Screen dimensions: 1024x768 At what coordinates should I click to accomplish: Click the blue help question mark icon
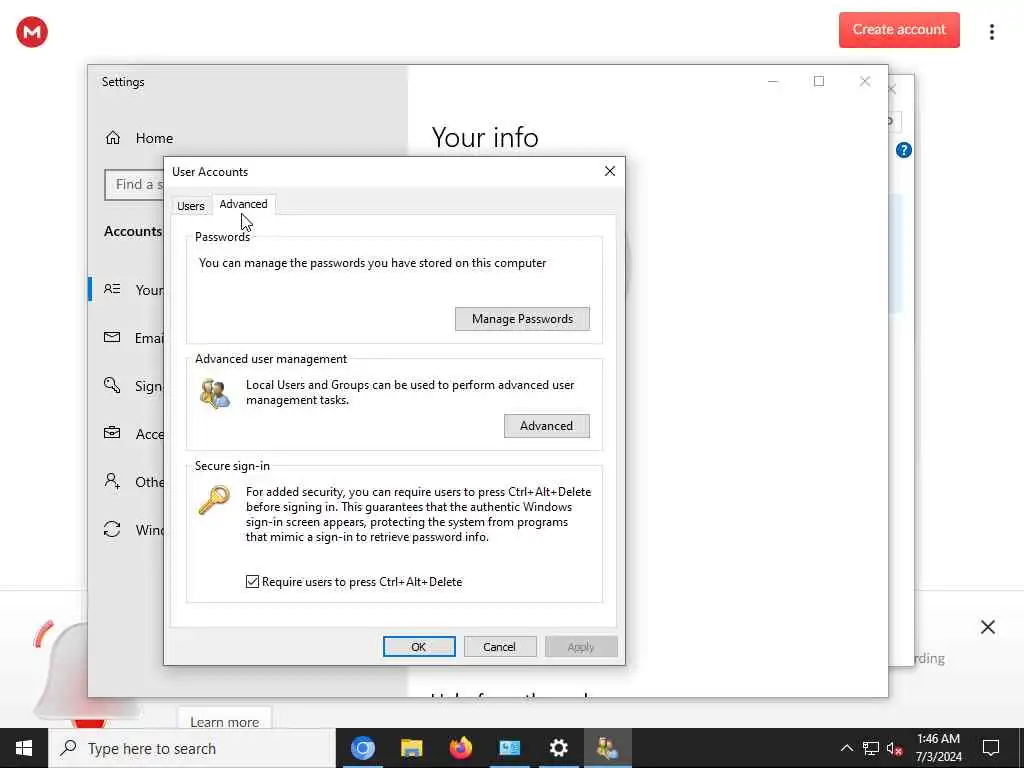coord(903,150)
